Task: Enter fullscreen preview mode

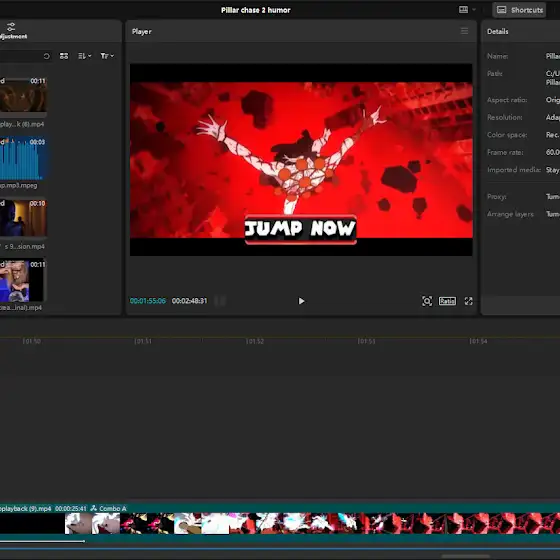Action: click(469, 301)
